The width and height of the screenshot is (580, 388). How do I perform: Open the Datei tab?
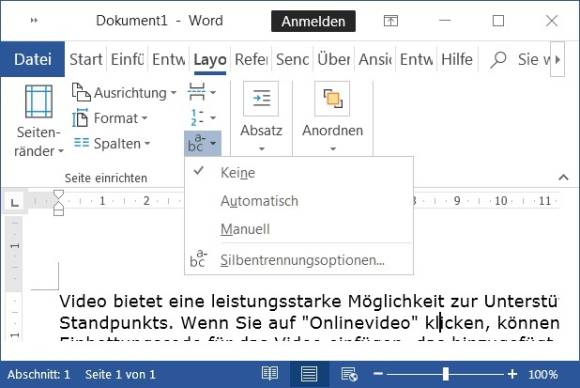[x=33, y=59]
